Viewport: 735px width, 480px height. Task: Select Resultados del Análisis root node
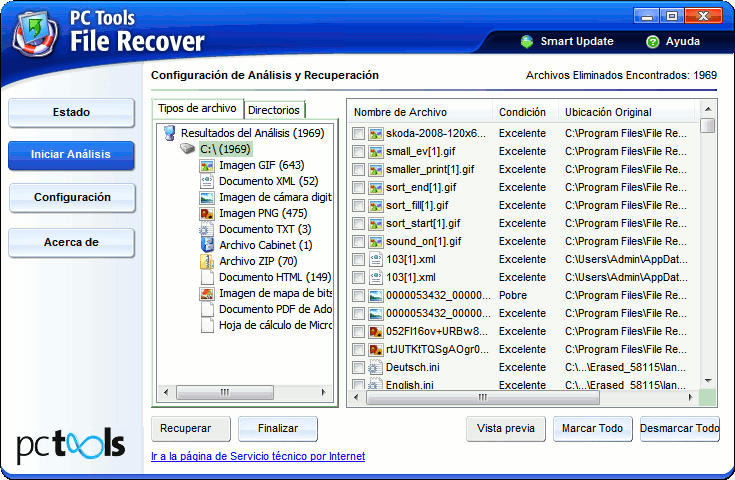coord(251,133)
